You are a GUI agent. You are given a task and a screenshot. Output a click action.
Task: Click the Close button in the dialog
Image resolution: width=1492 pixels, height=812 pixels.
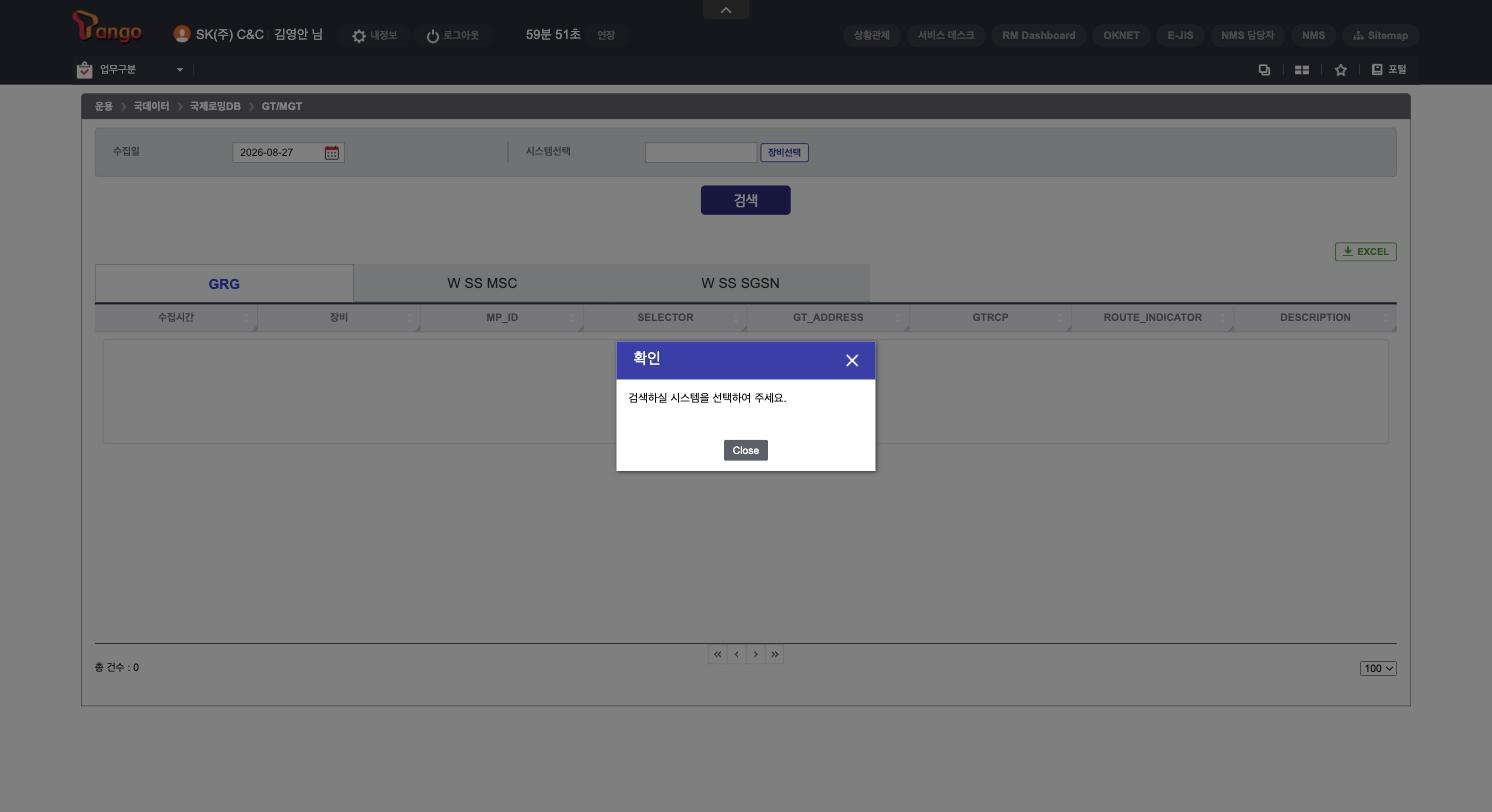[x=746, y=450]
